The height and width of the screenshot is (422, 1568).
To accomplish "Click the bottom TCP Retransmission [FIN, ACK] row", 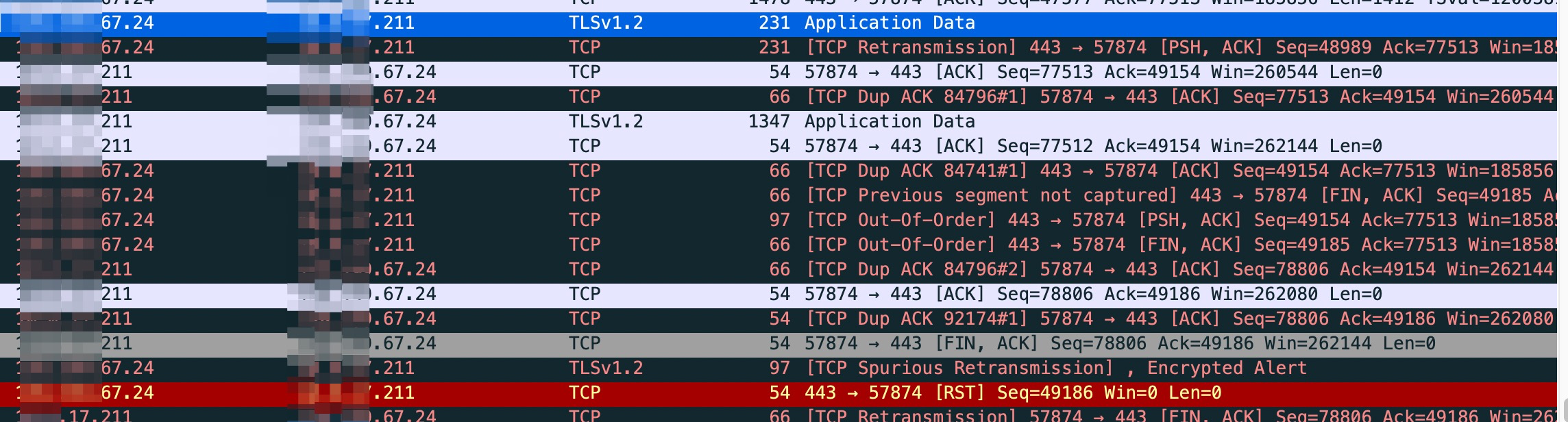I will coord(959,415).
